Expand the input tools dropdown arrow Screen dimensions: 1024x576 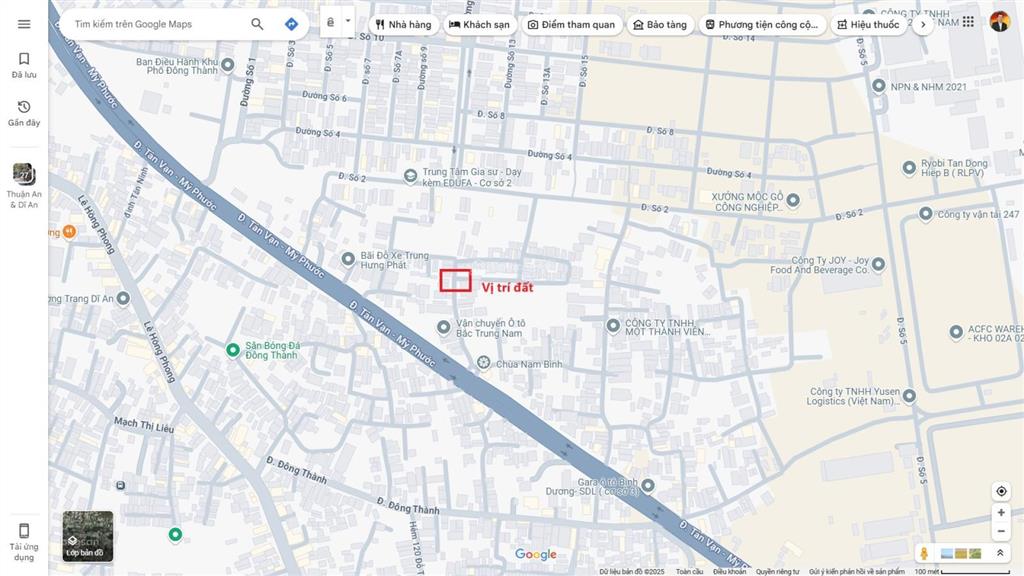click(x=348, y=21)
